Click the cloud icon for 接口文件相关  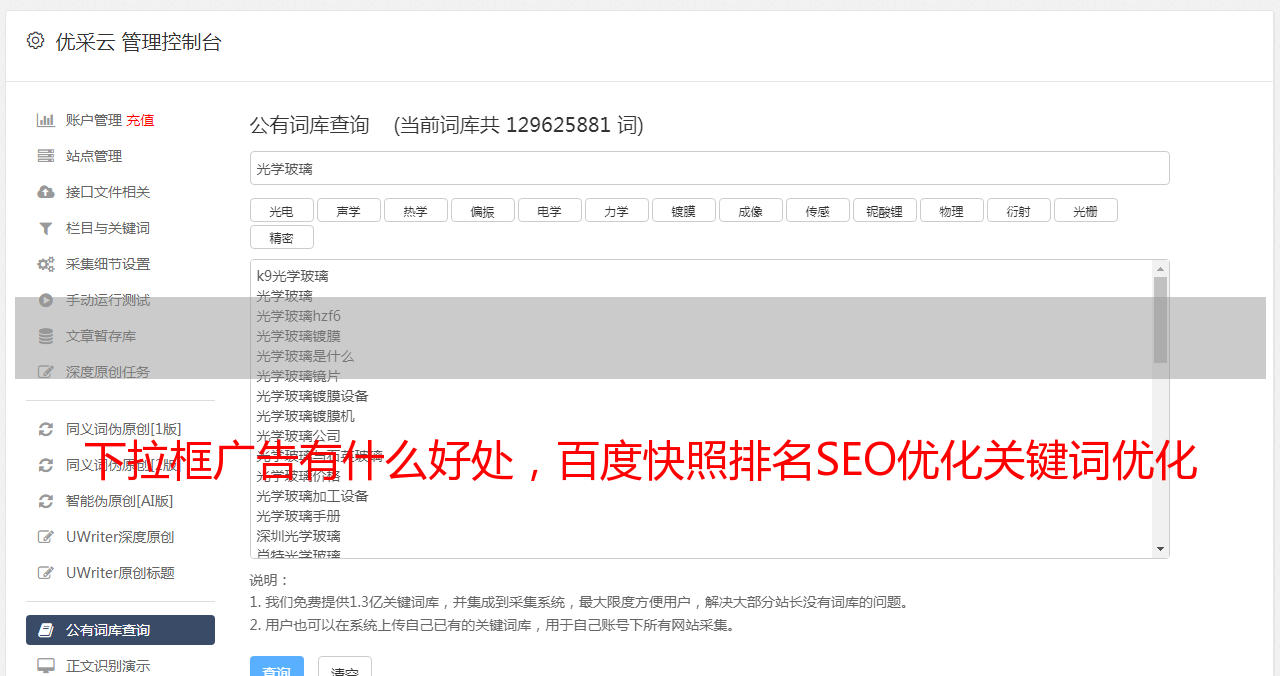click(x=45, y=192)
